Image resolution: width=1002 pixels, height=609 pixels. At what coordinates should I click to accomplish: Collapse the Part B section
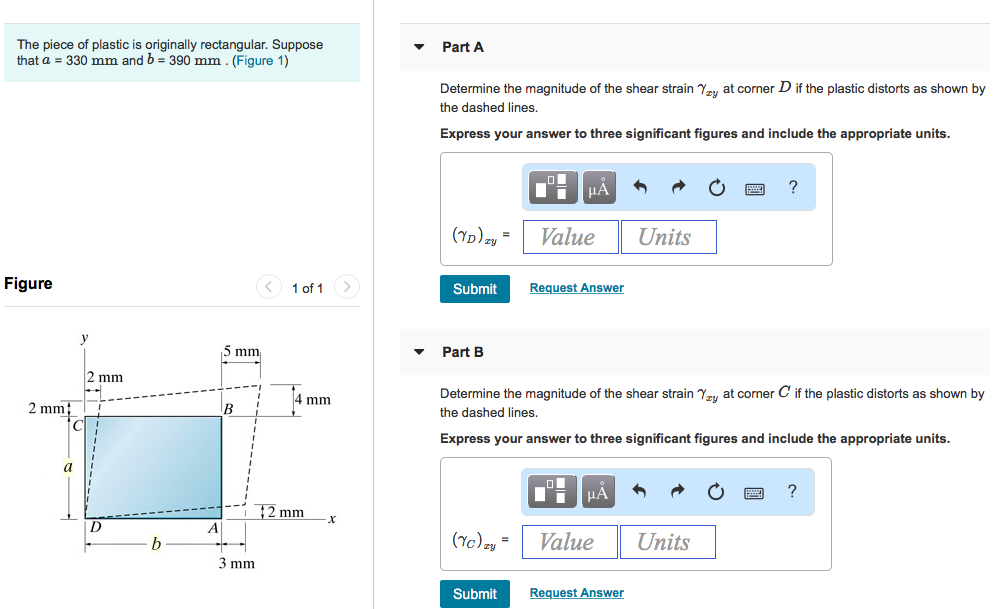tap(419, 351)
